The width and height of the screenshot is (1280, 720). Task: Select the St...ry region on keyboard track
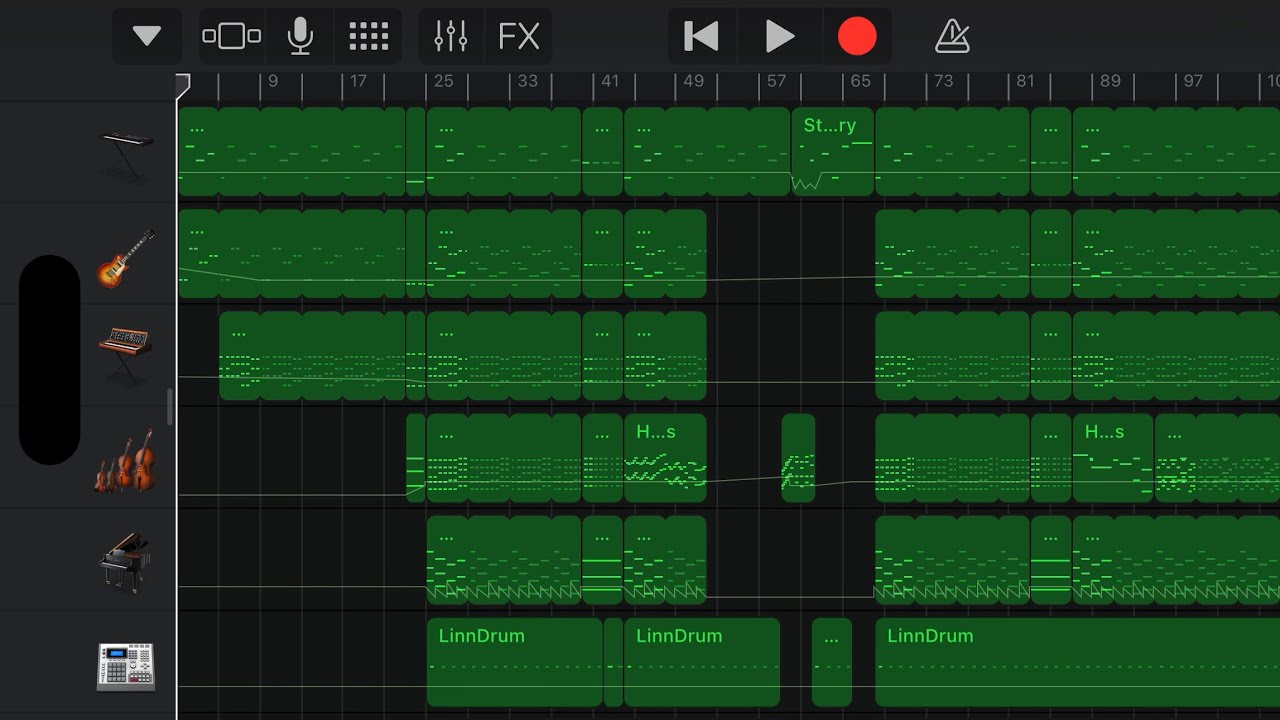pyautogui.click(x=832, y=151)
